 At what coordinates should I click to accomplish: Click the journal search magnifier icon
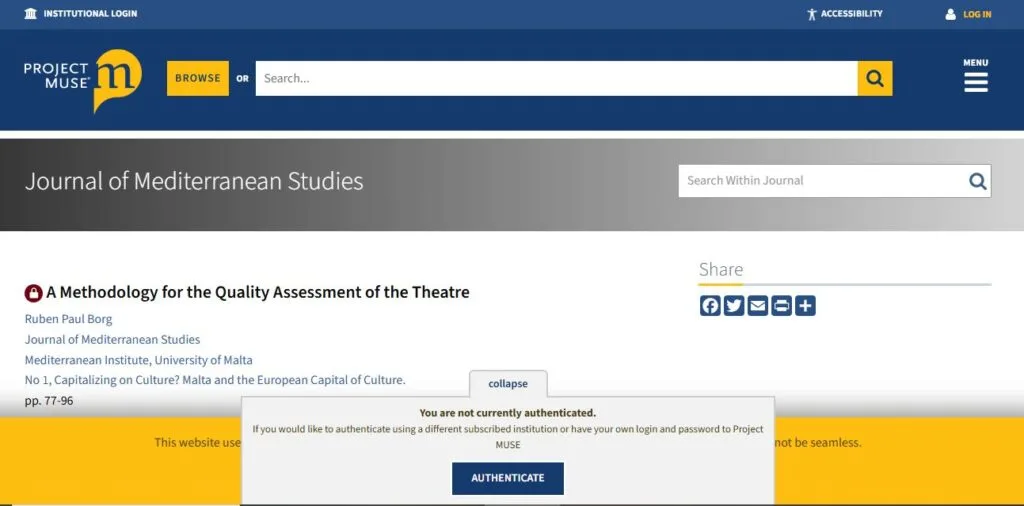coord(977,181)
